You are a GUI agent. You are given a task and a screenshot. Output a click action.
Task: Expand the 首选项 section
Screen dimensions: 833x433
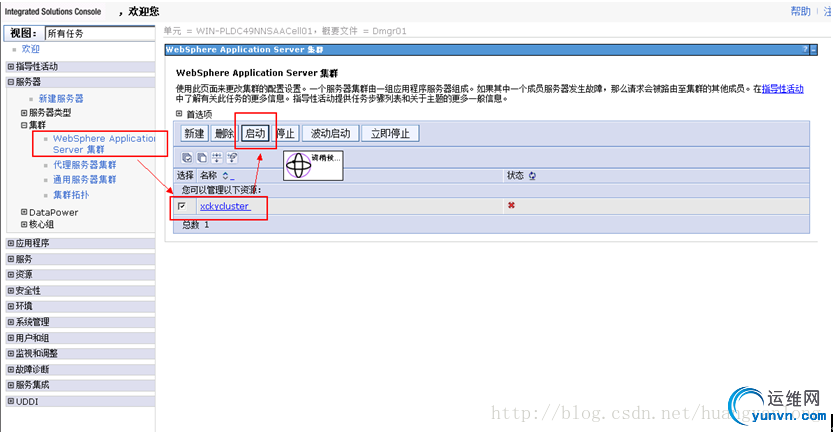pyautogui.click(x=180, y=114)
